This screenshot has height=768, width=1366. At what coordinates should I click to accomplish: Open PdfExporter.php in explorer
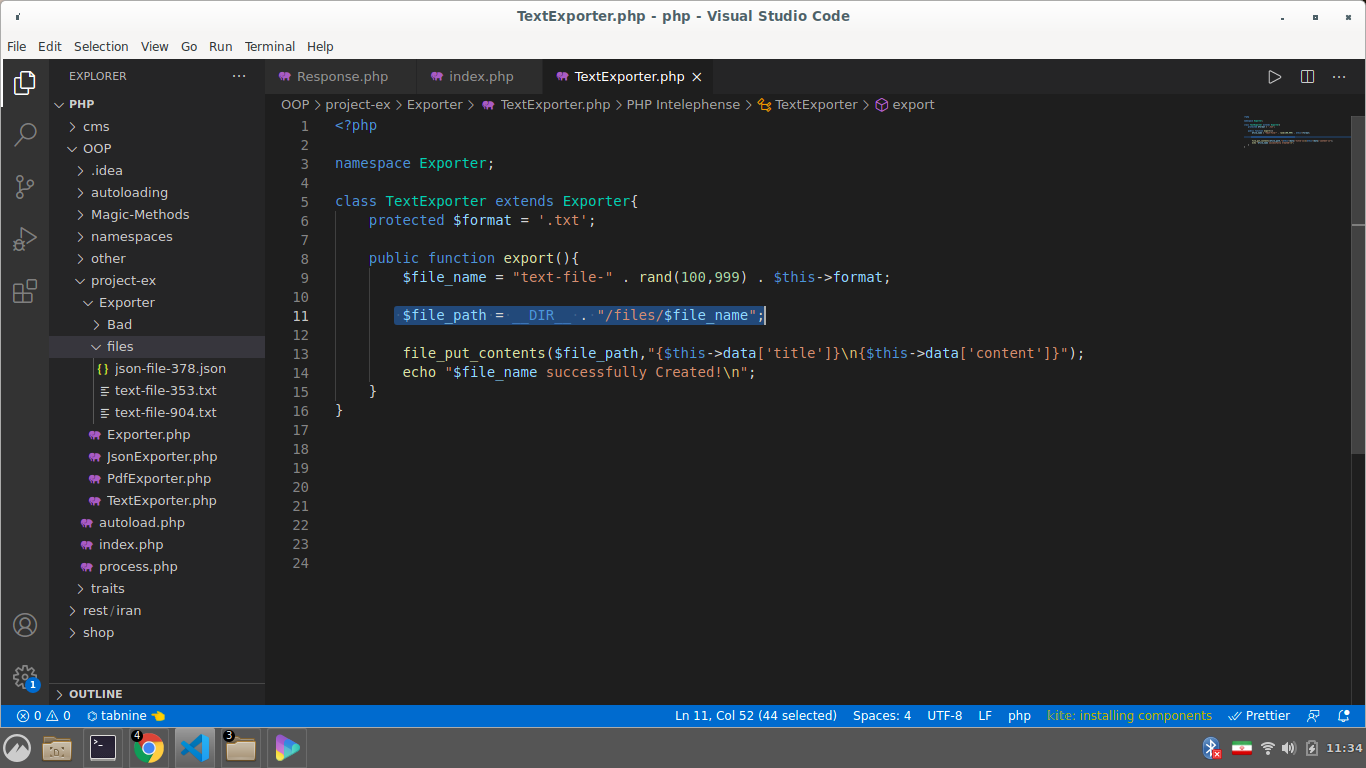[157, 478]
